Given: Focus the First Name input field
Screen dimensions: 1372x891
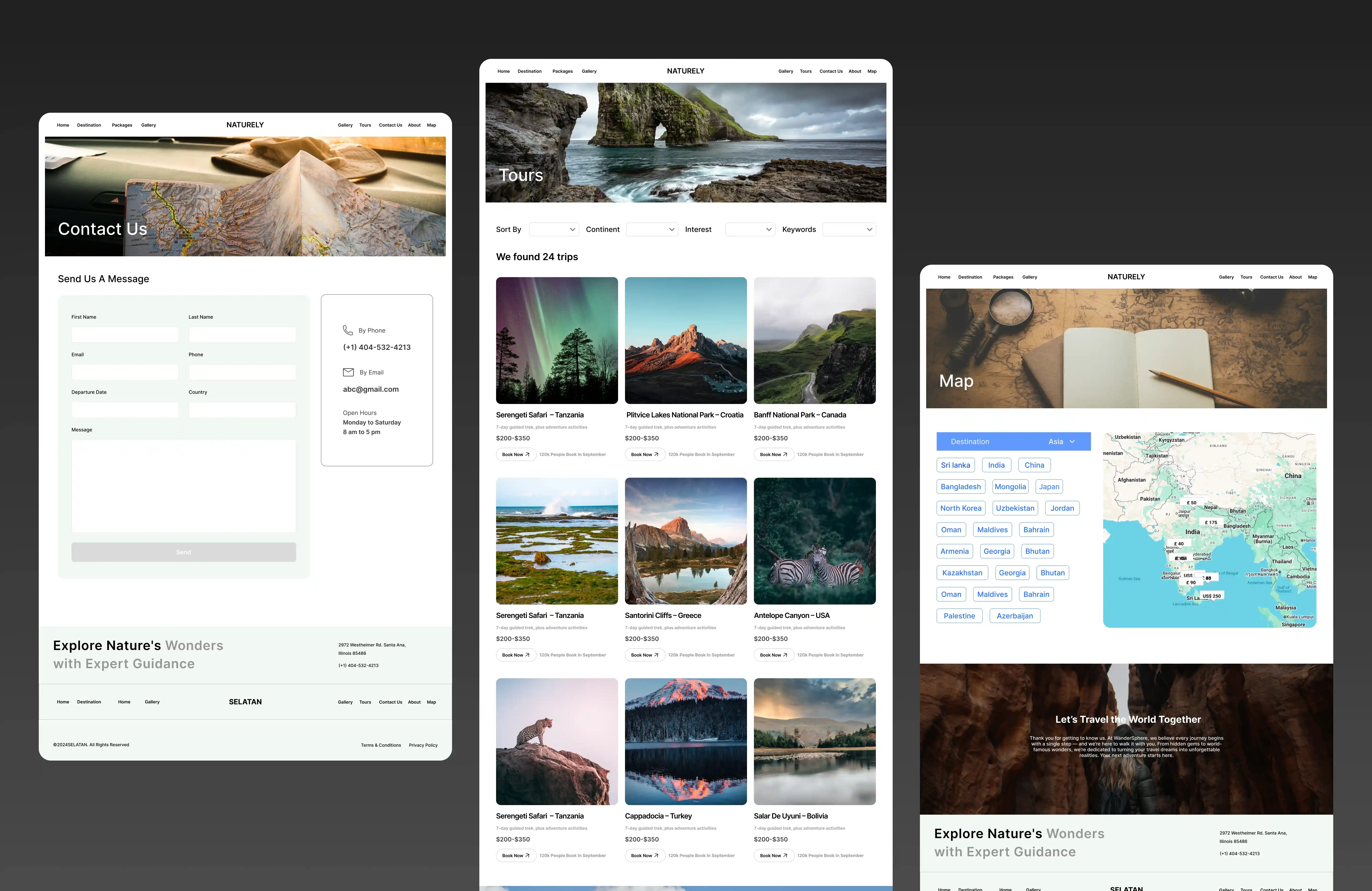Looking at the screenshot, I should [125, 335].
